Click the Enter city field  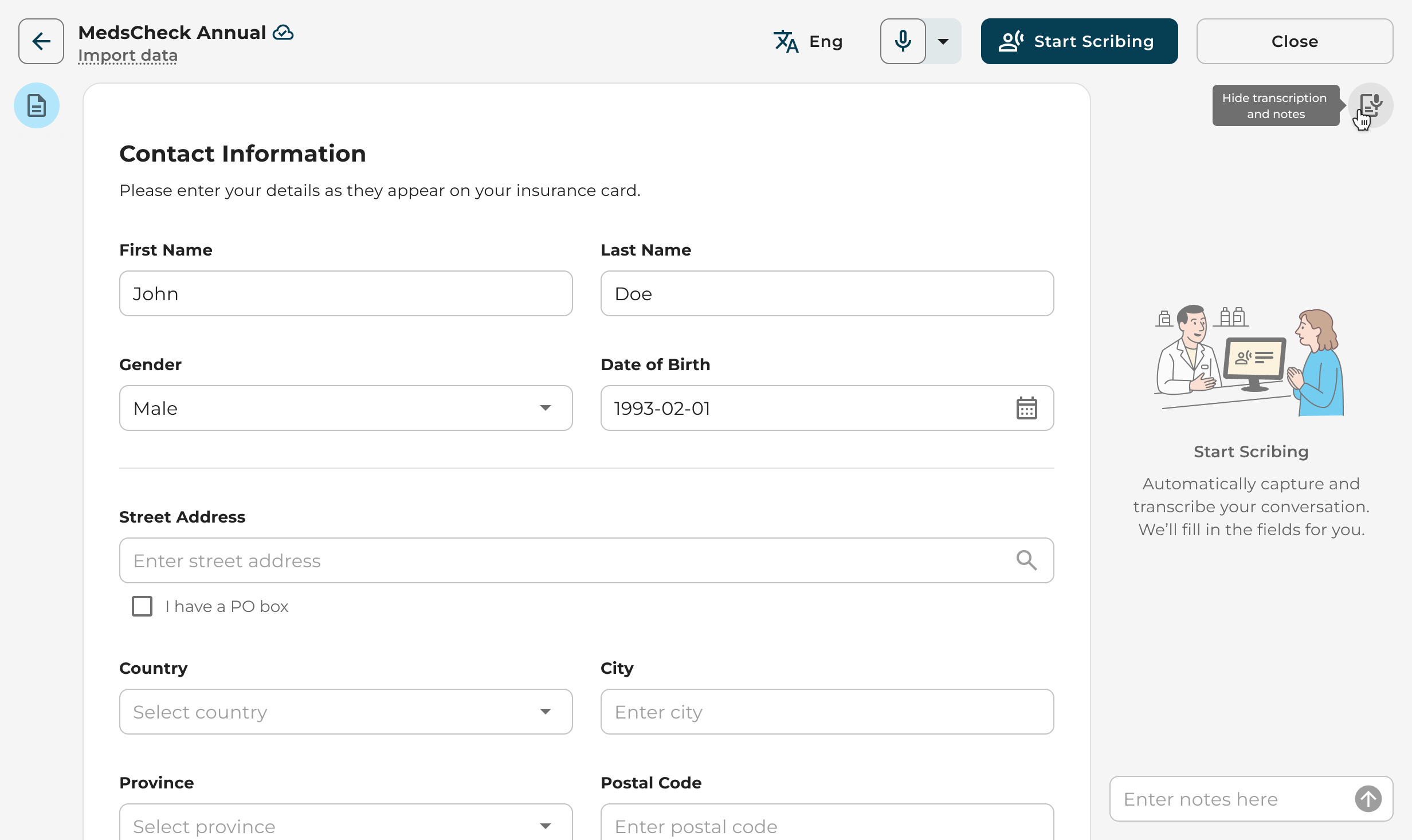[x=827, y=712]
